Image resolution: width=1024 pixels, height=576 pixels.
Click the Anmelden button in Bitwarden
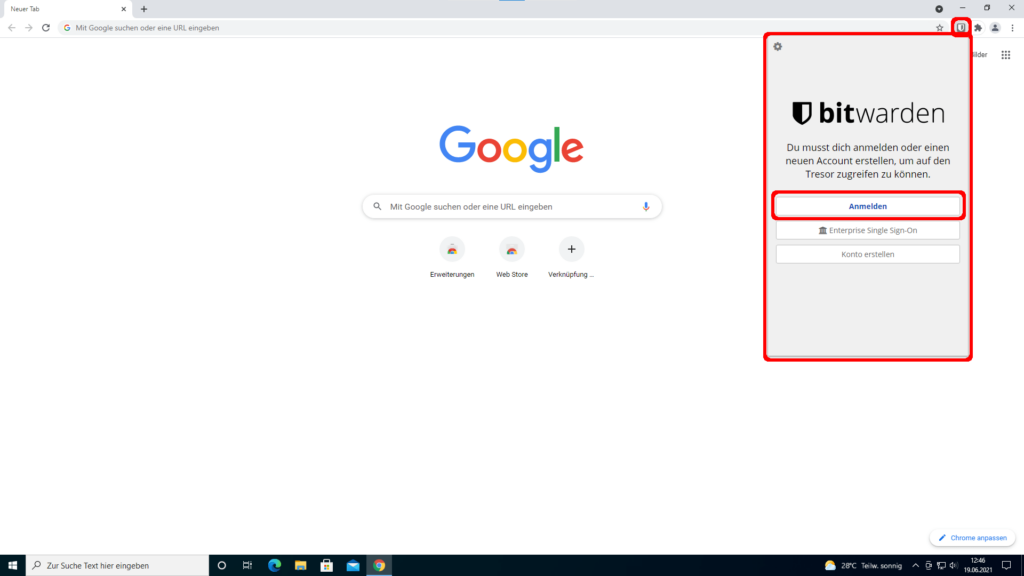[x=867, y=206]
